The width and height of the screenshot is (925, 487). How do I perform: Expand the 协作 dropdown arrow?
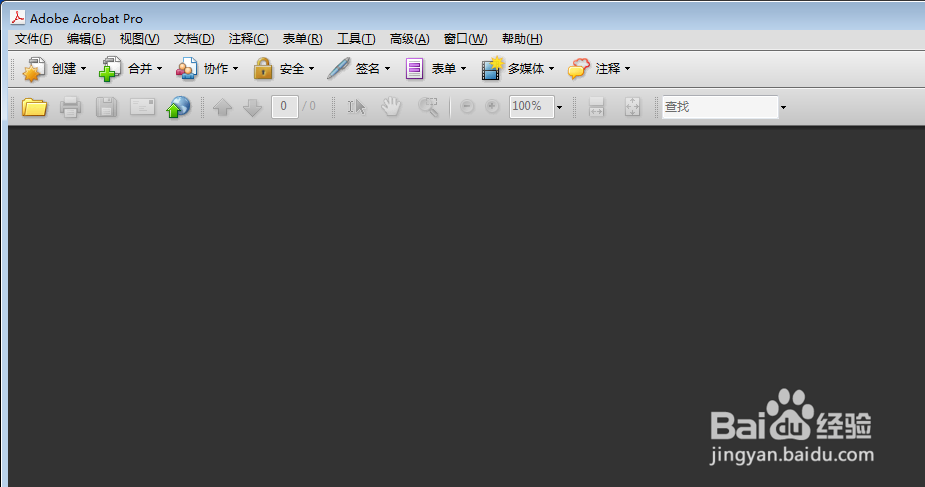[x=235, y=69]
